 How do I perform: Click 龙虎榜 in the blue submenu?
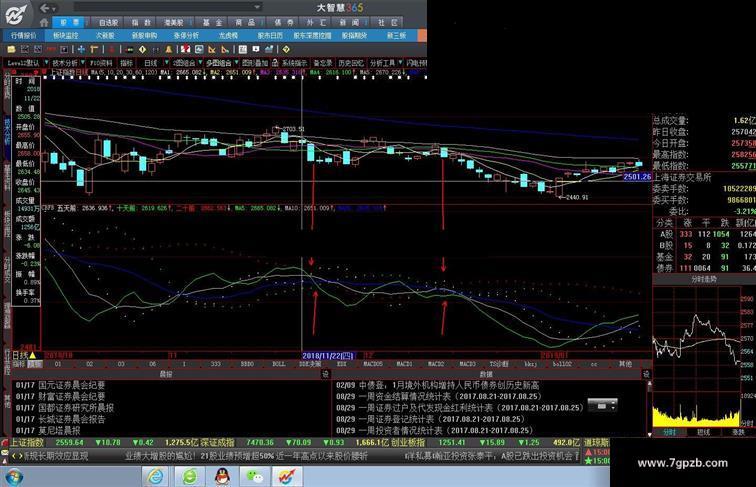tap(229, 36)
